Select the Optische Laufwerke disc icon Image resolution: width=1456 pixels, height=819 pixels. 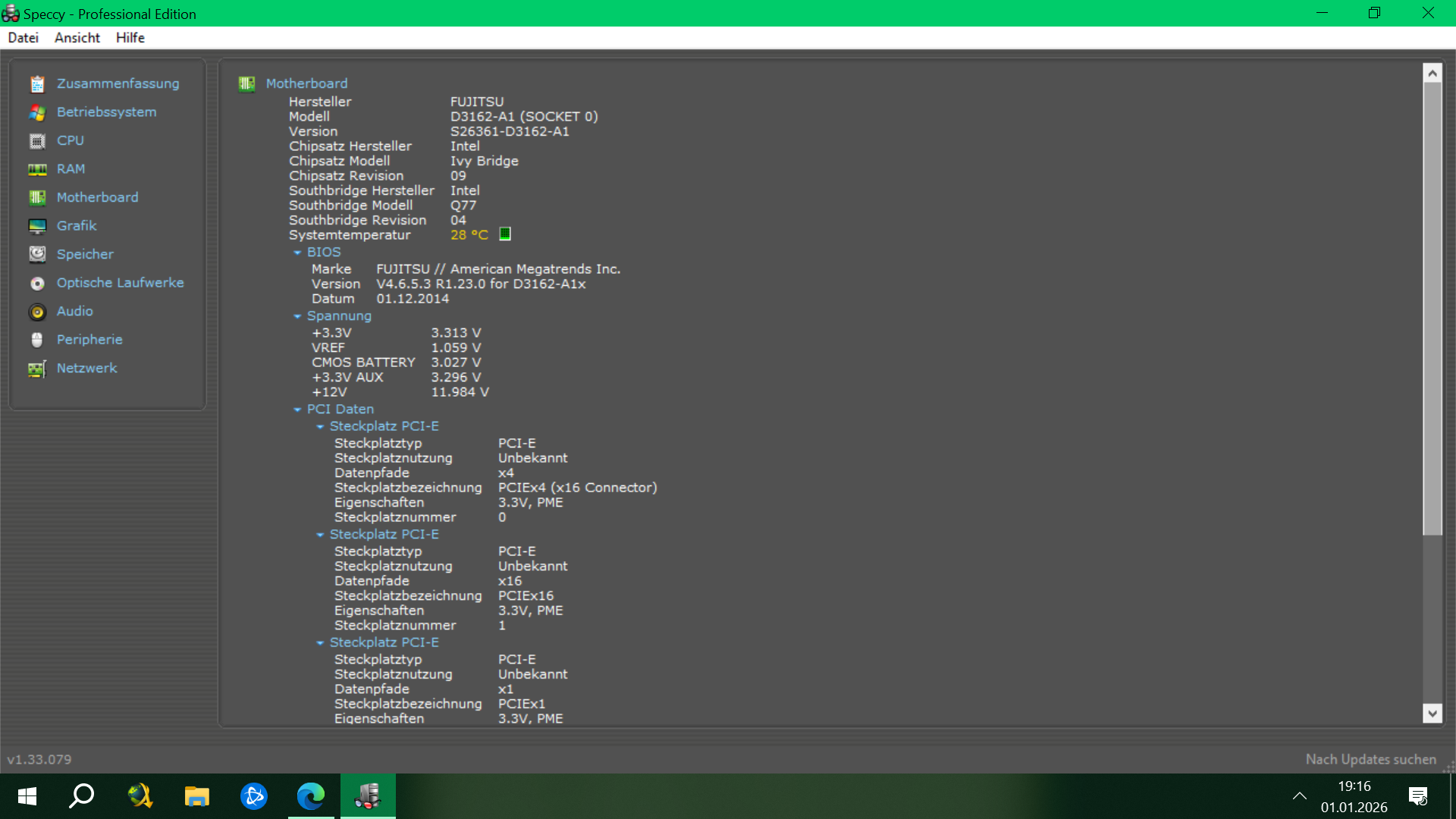tap(37, 283)
